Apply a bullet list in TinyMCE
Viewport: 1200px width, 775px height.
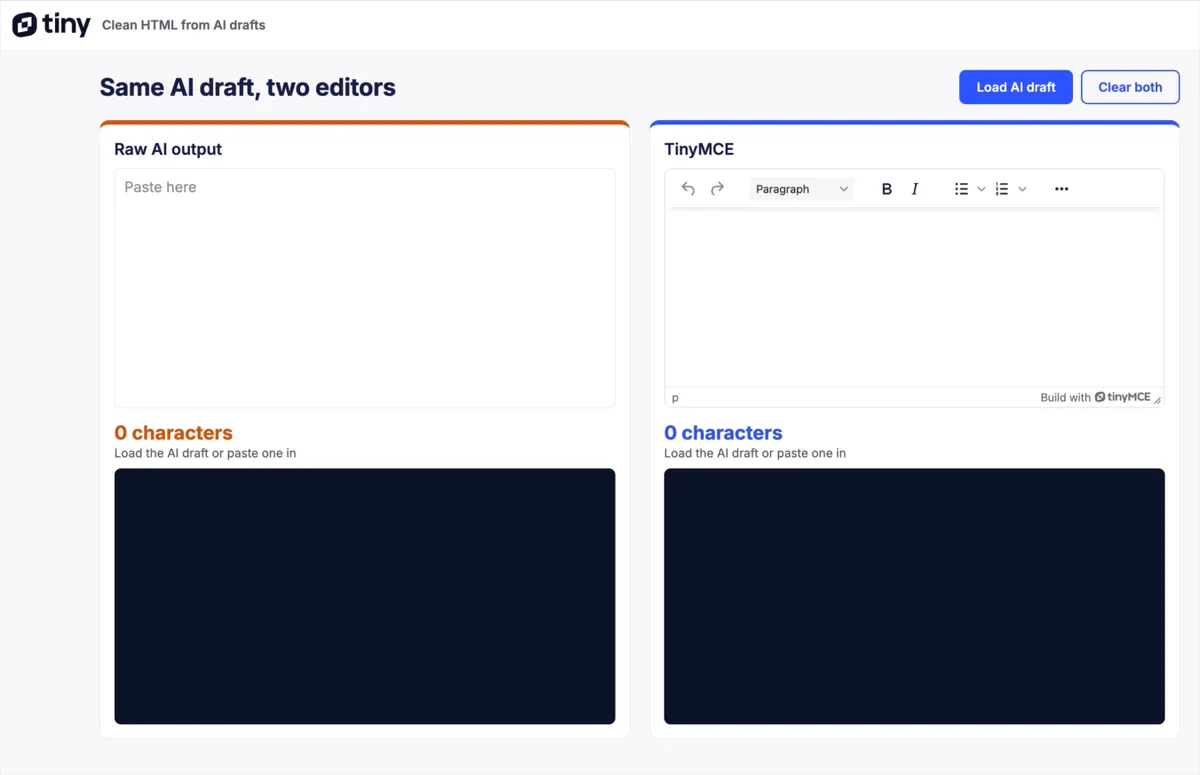click(x=961, y=189)
